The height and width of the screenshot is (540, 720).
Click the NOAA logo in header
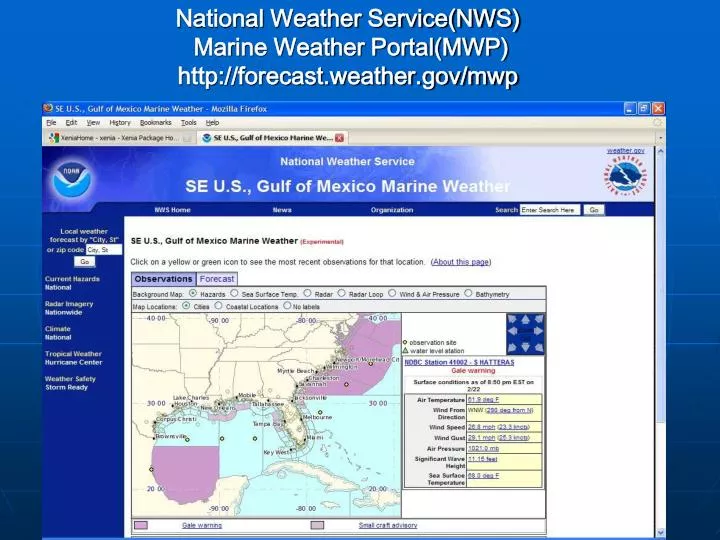coord(71,180)
